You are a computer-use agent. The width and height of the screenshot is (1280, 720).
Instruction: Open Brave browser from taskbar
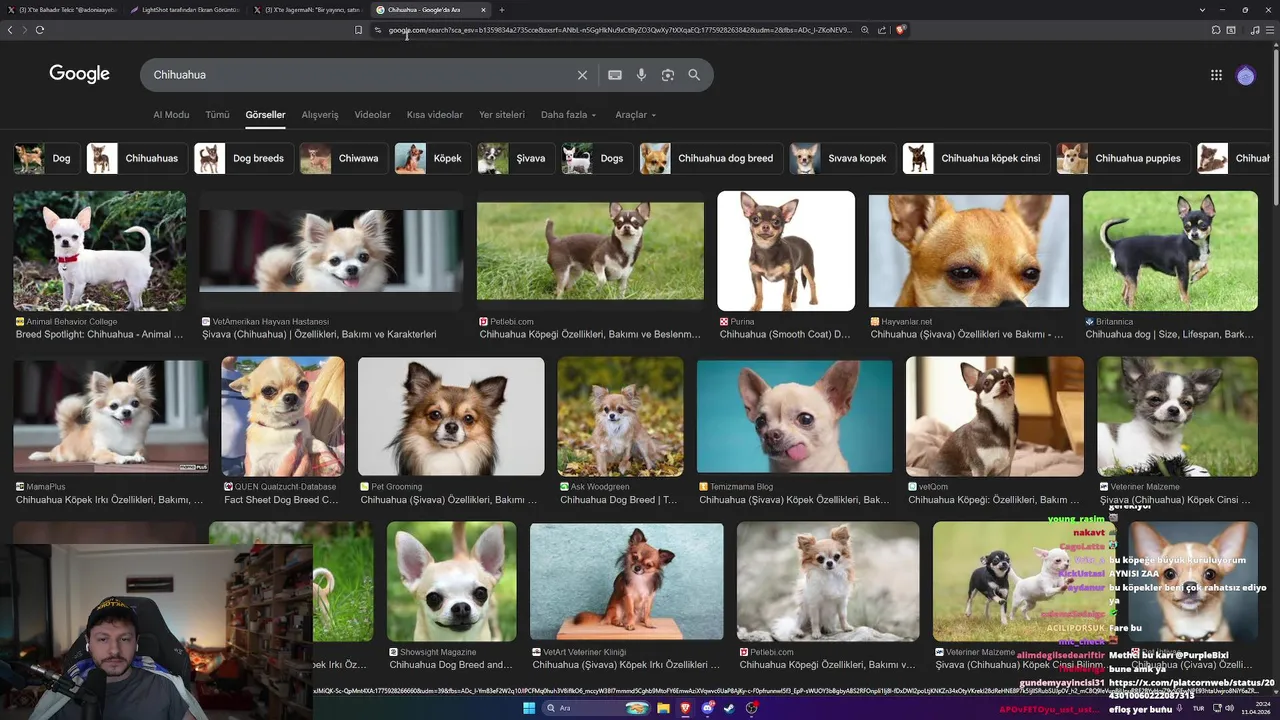(x=685, y=708)
